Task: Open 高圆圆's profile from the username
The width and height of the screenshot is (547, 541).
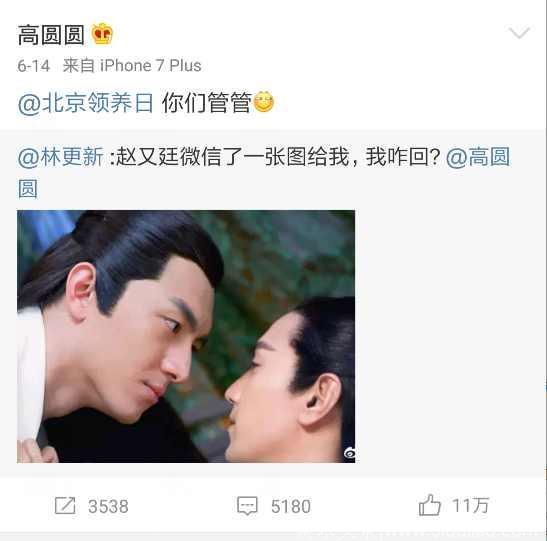Action: [51, 35]
